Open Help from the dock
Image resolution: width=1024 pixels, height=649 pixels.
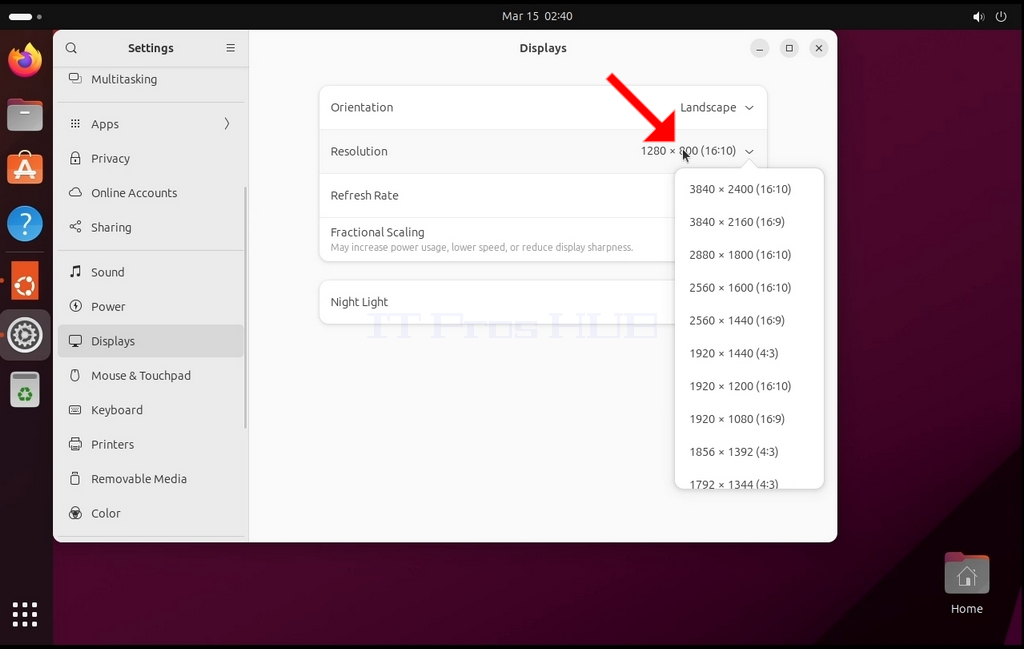[x=25, y=223]
